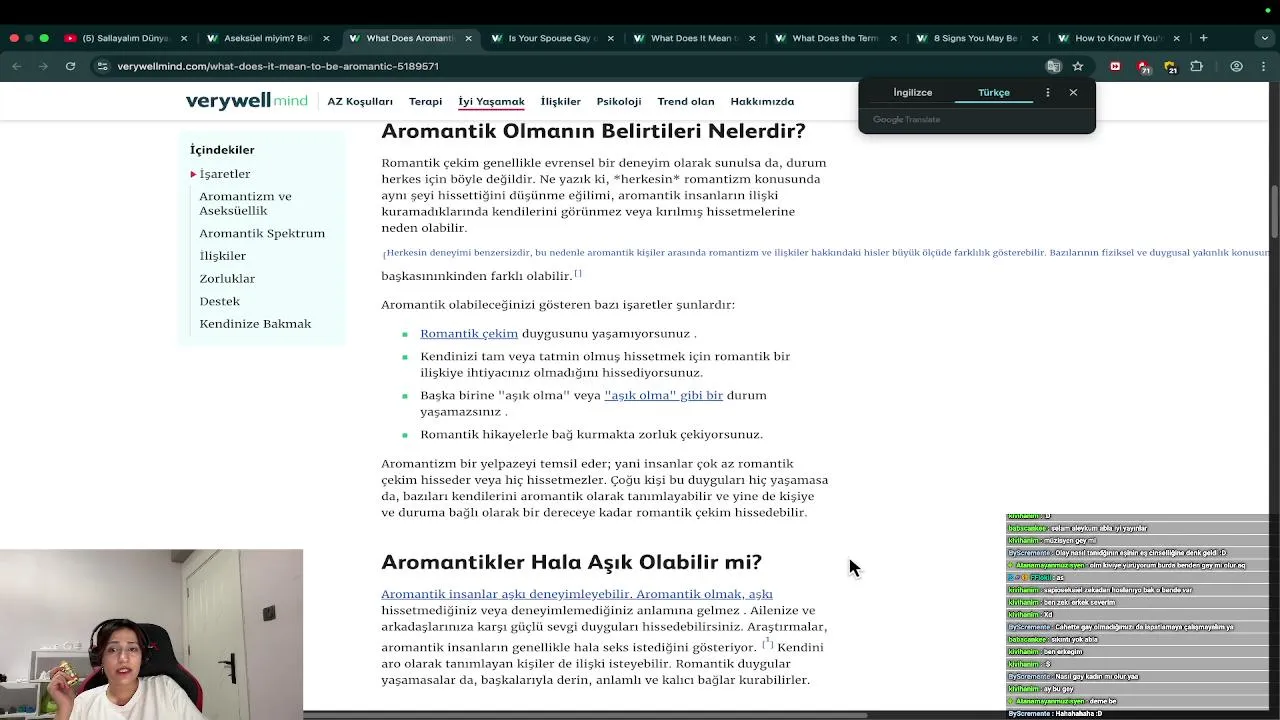Jump to 'Aromantizm ve Aseksüellik' section
The image size is (1280, 720).
[x=245, y=203]
